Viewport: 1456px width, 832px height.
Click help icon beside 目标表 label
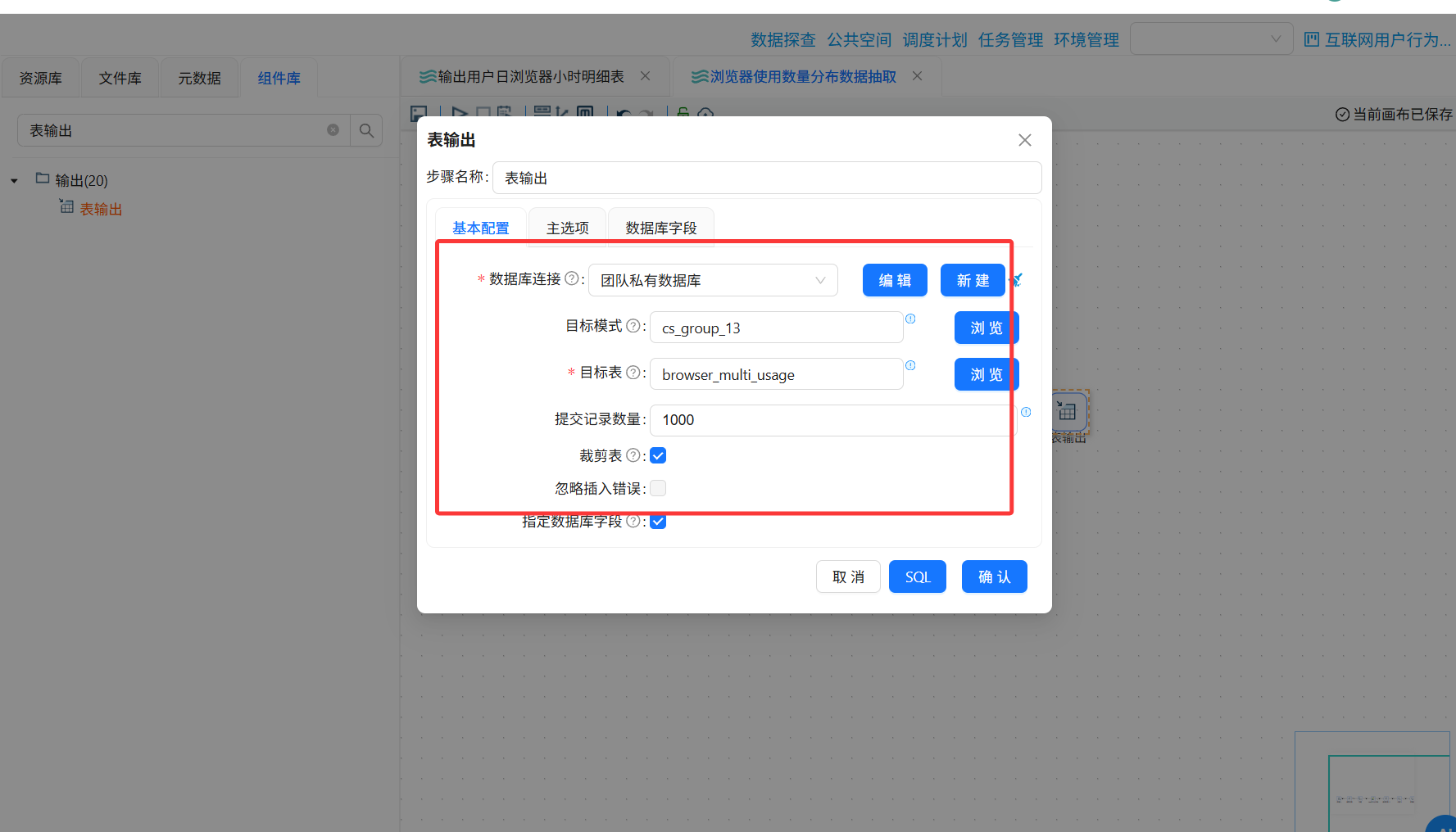pos(633,372)
